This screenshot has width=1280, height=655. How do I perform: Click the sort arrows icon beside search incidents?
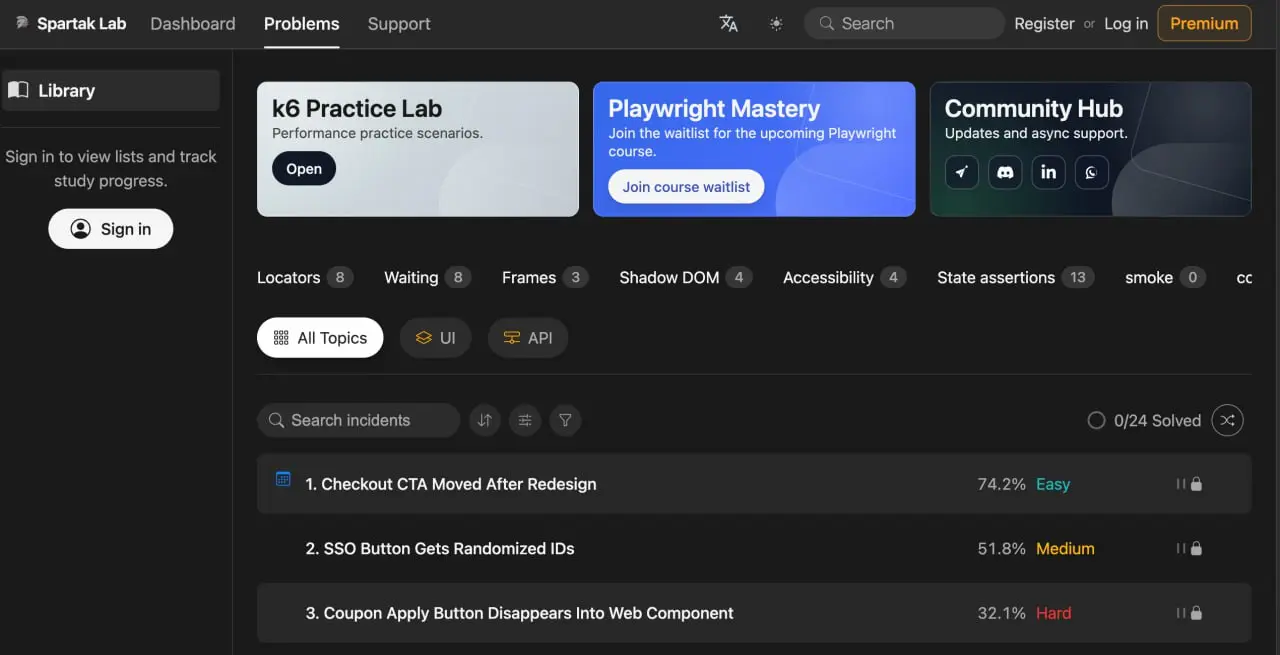click(485, 420)
